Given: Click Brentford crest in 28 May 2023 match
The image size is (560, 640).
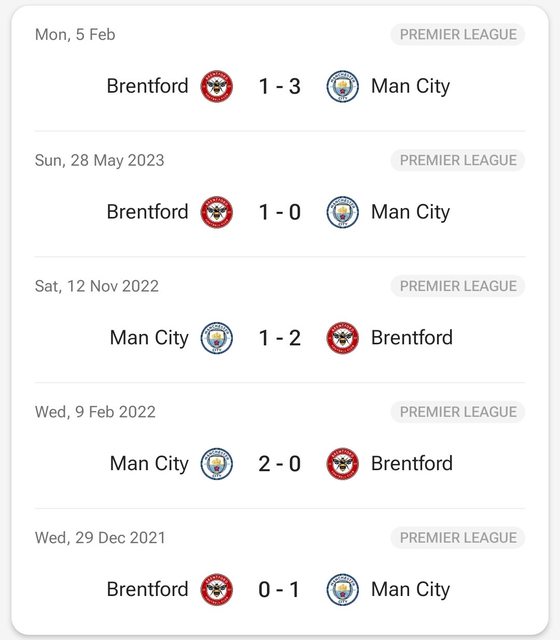Looking at the screenshot, I should coord(217,212).
